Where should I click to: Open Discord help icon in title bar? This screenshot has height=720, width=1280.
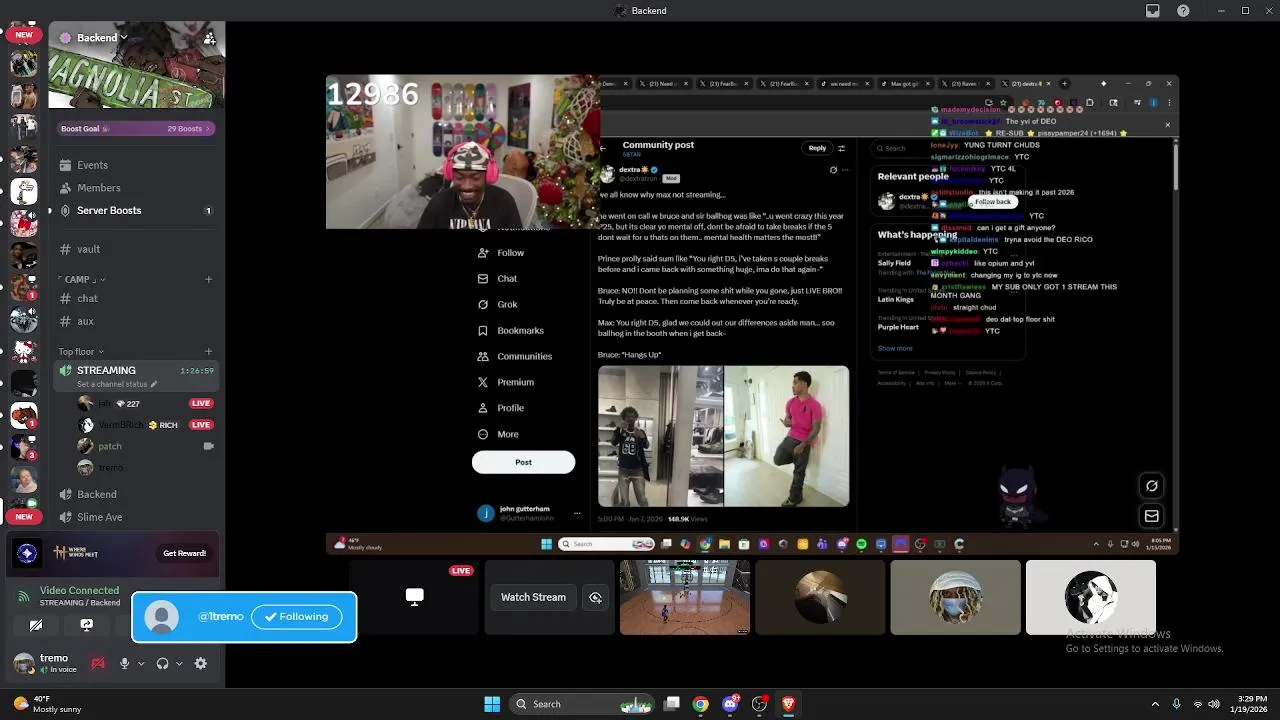pos(1183,11)
